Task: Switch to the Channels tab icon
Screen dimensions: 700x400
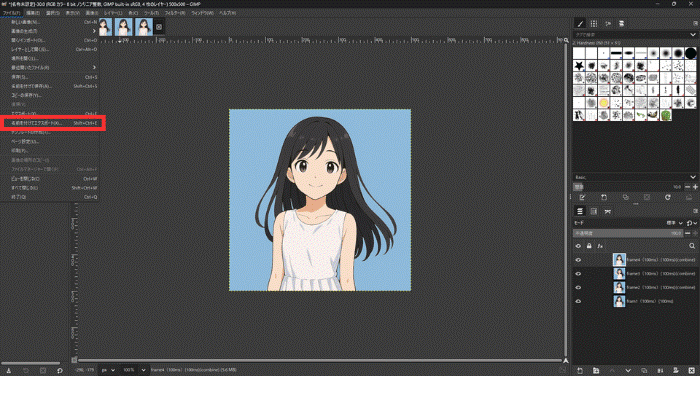Action: click(594, 211)
